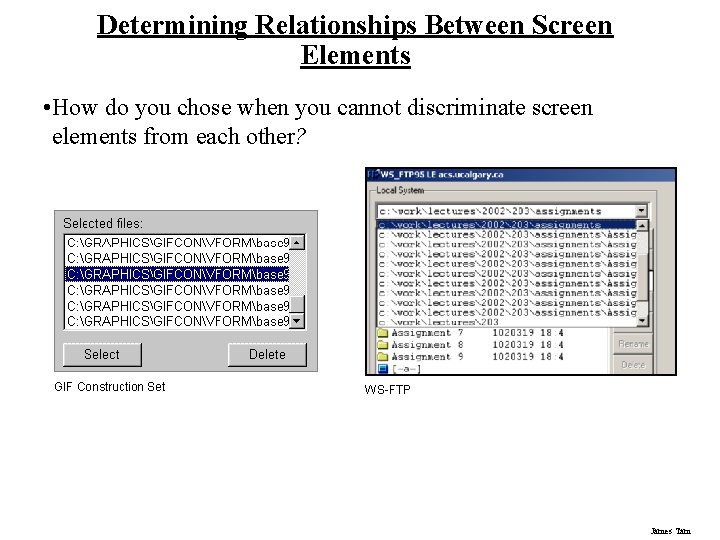This screenshot has height=540, width=720.
Task: Click the WS-FTP dropdown list scroll-down arrow
Action: 642,321
